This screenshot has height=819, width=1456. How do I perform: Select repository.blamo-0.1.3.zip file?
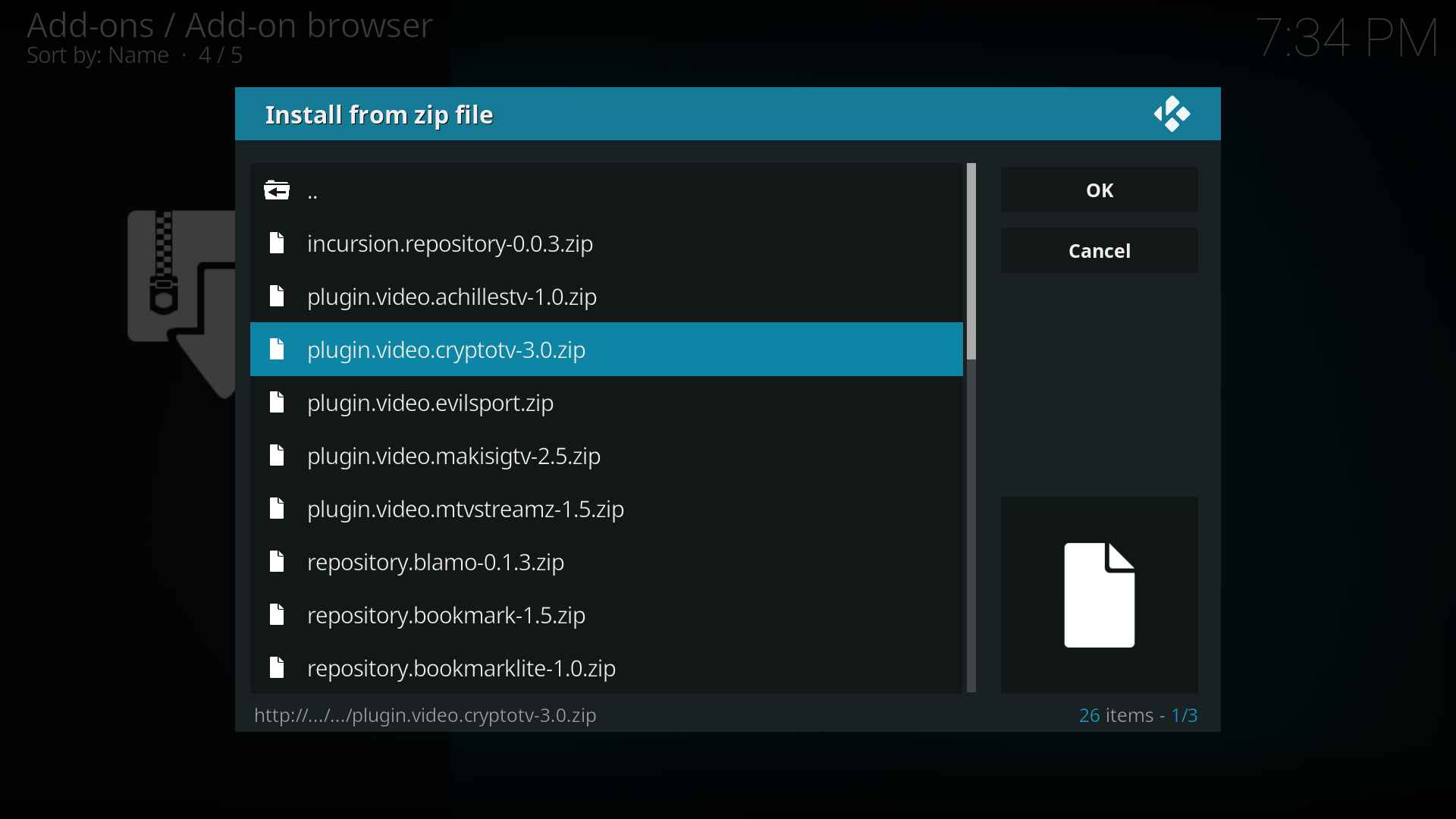click(435, 561)
